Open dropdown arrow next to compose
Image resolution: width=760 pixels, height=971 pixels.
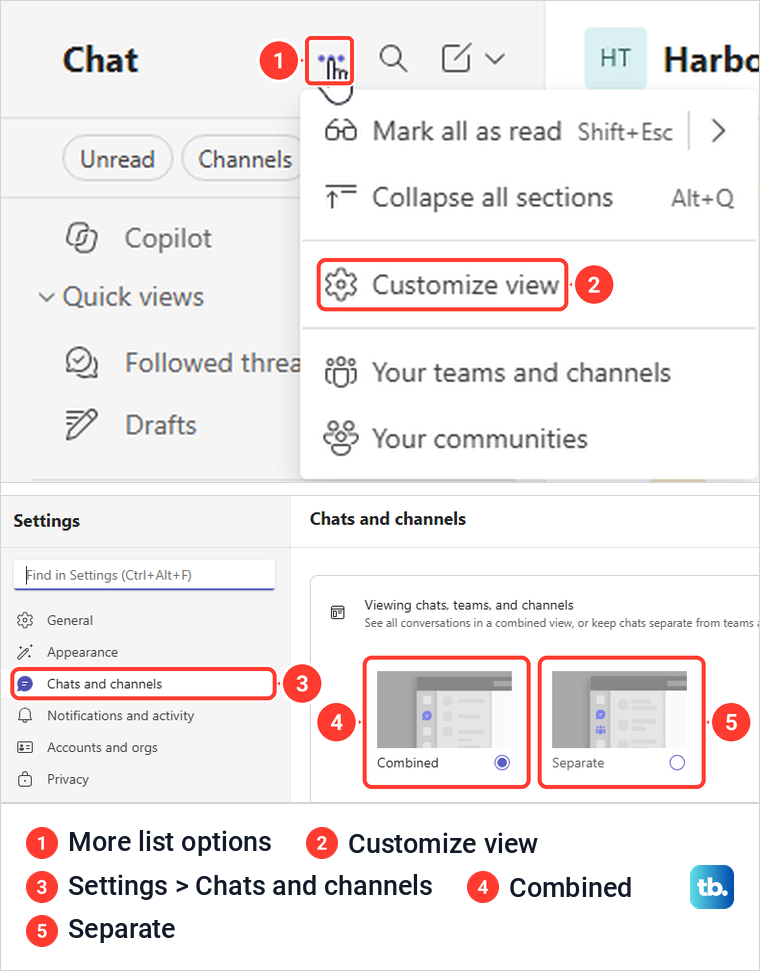(495, 59)
